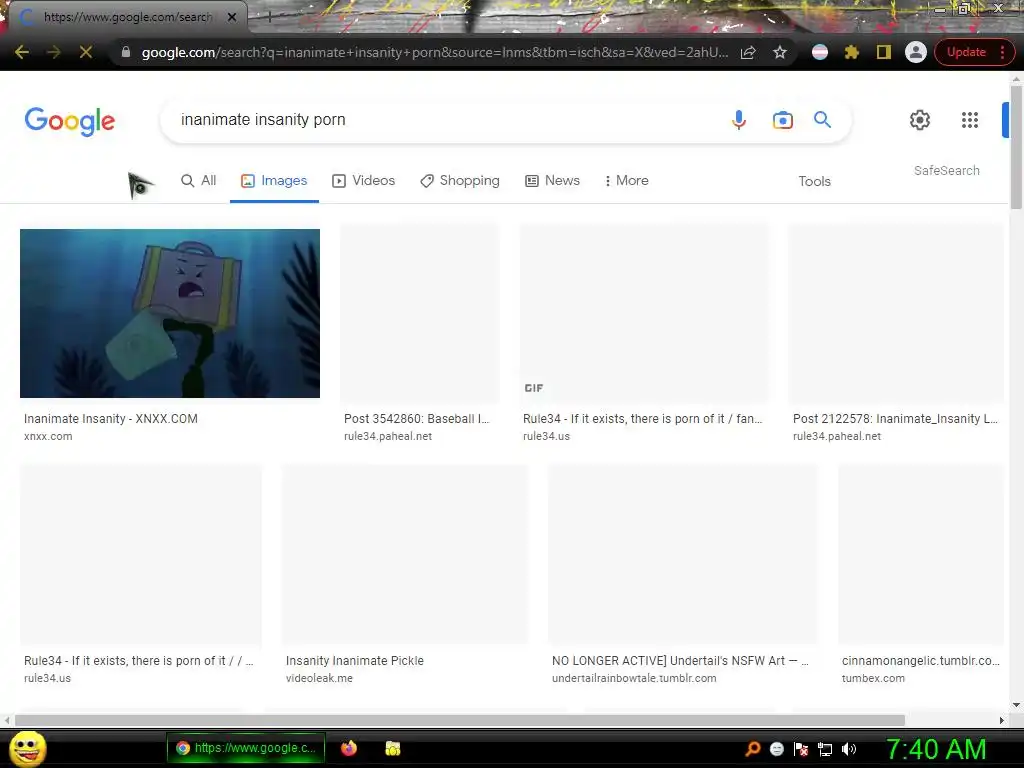This screenshot has width=1024, height=768.
Task: Stop page loading with the X button
Action: pyautogui.click(x=86, y=52)
